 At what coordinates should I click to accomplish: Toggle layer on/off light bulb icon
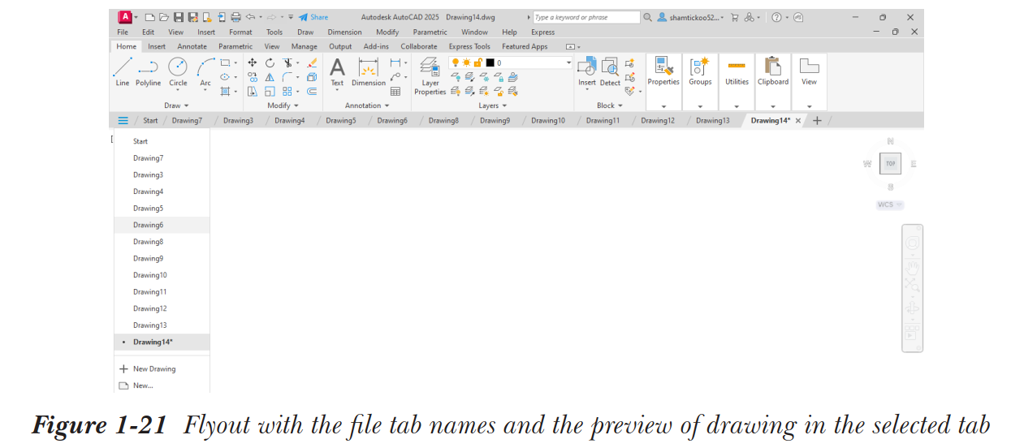[x=455, y=63]
